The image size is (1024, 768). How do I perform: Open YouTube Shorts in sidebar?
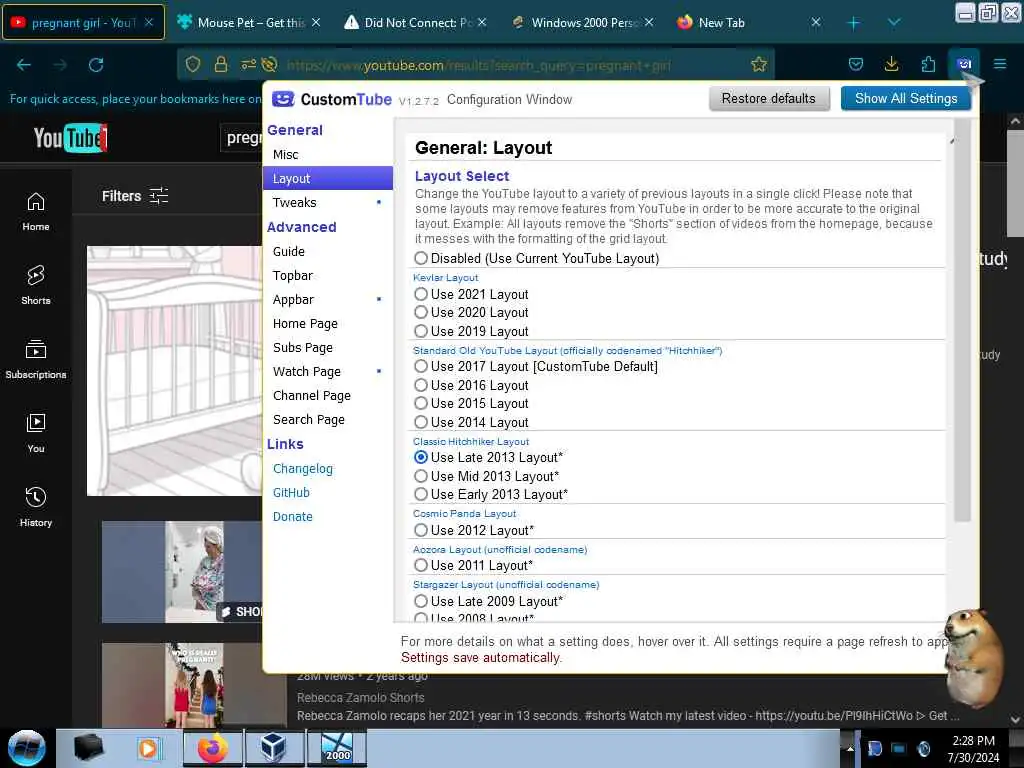[x=36, y=285]
